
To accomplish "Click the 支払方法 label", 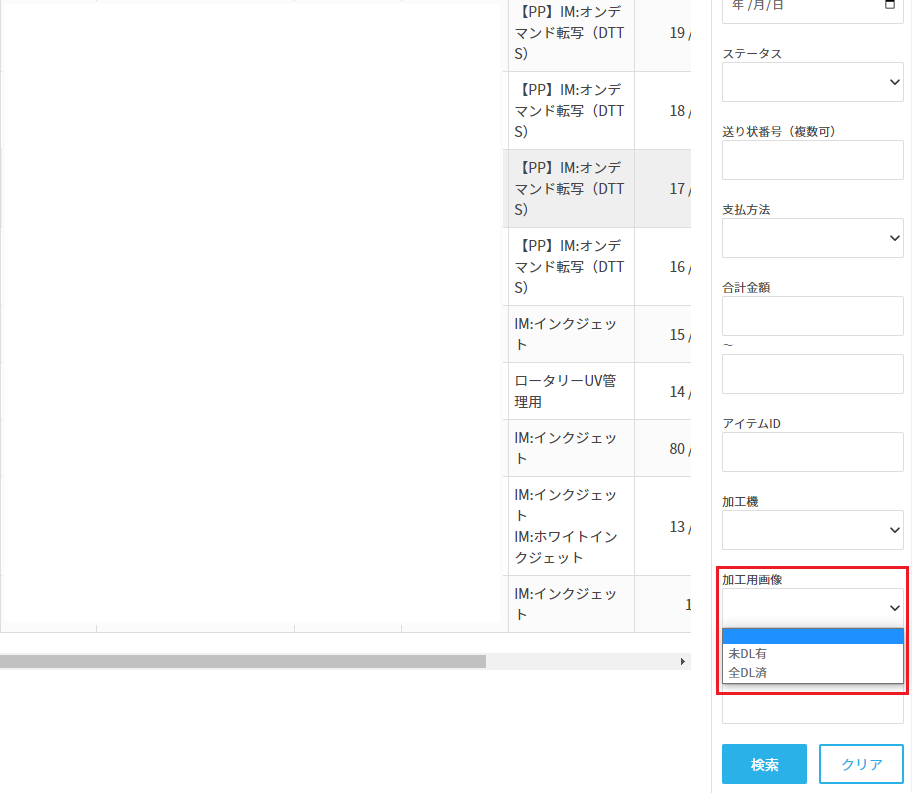I will click(x=746, y=209).
